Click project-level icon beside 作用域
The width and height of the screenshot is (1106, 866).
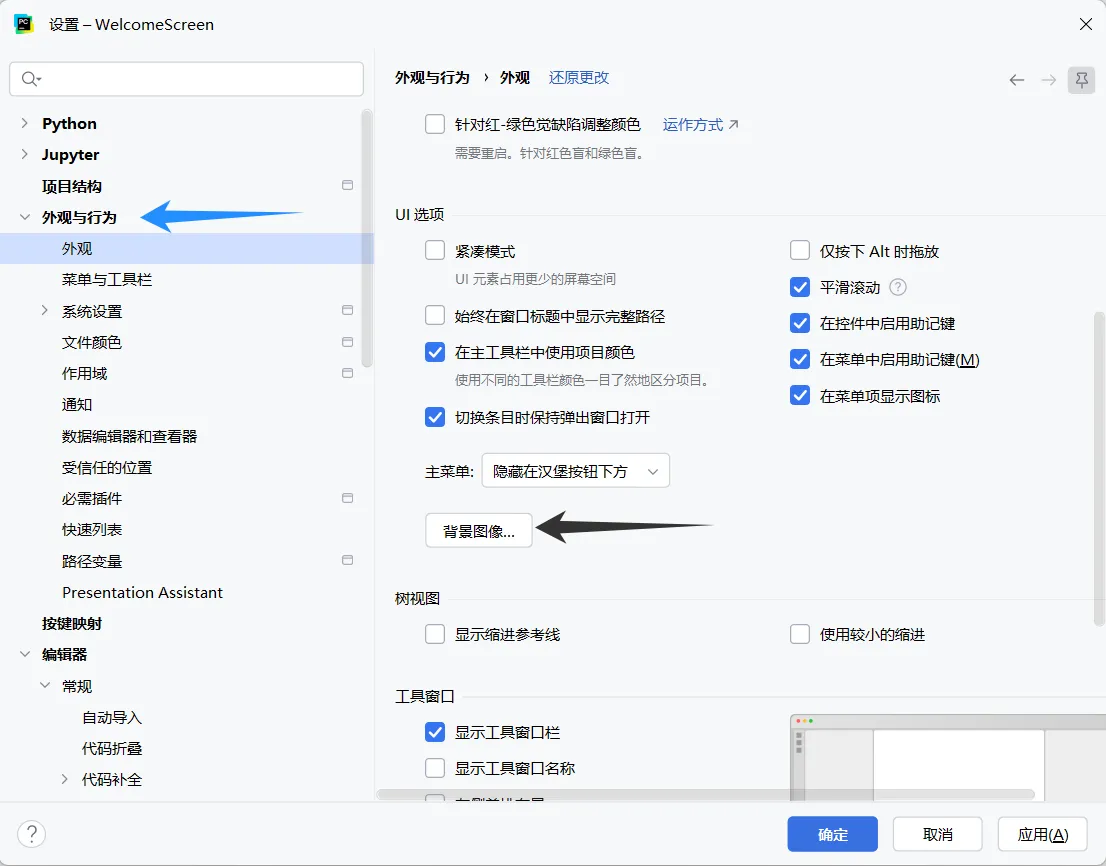point(347,373)
